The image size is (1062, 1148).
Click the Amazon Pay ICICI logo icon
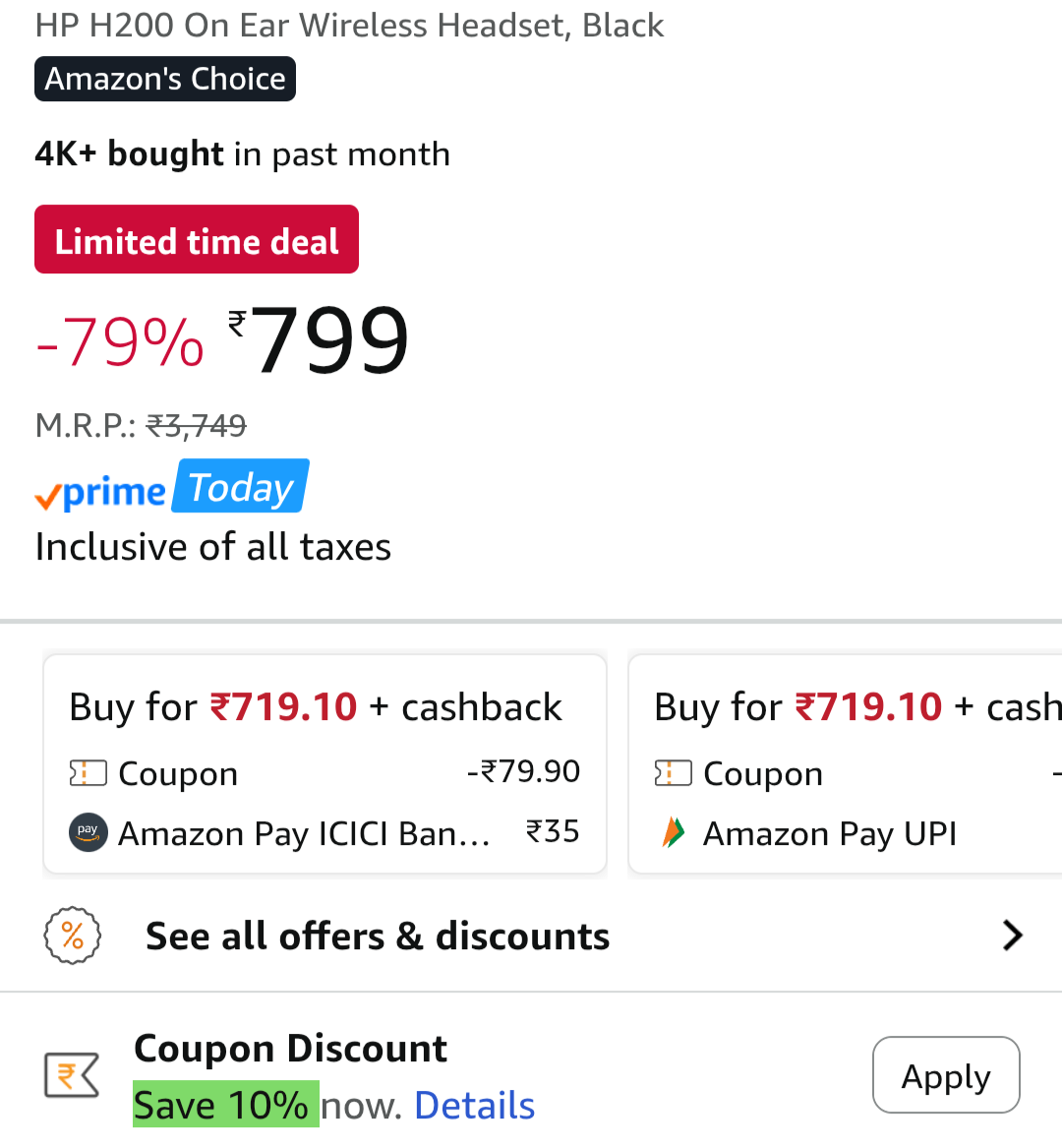pyautogui.click(x=88, y=832)
